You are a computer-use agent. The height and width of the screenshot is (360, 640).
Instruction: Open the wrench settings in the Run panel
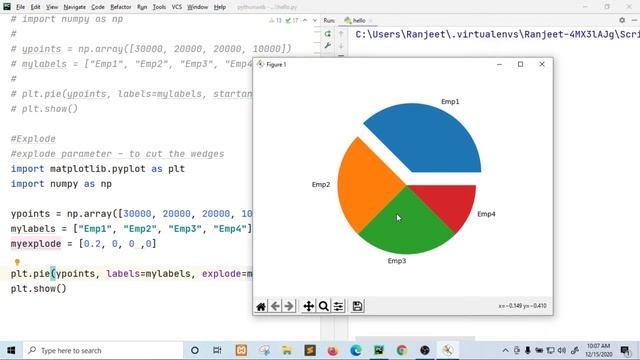328,46
